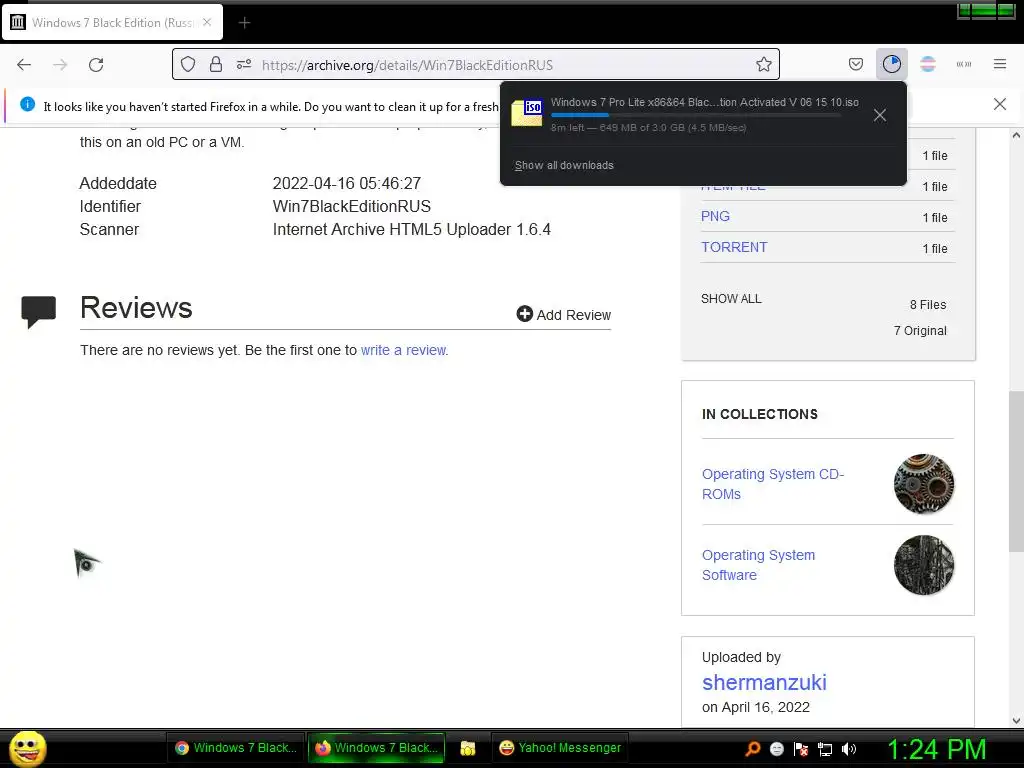Click the forward navigation arrow
Screen dimensions: 1024x768
click(60, 65)
